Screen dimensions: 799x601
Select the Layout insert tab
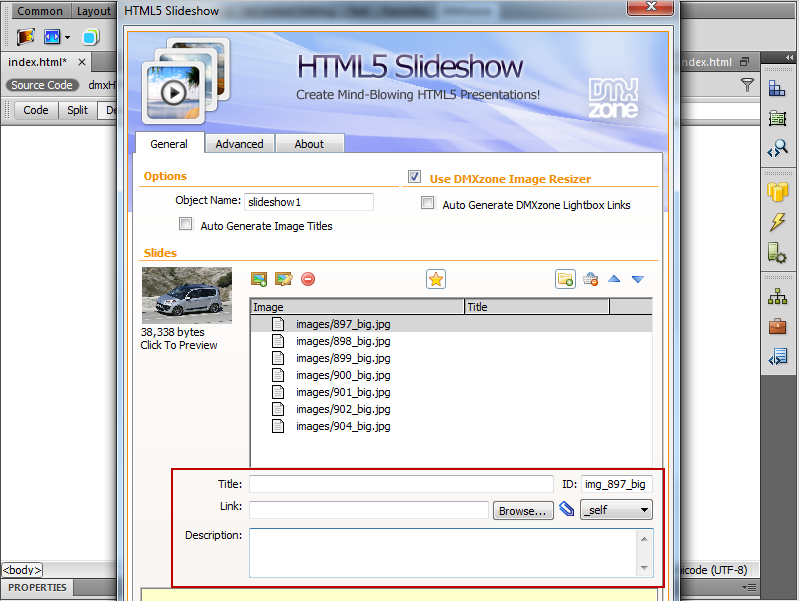coord(94,11)
